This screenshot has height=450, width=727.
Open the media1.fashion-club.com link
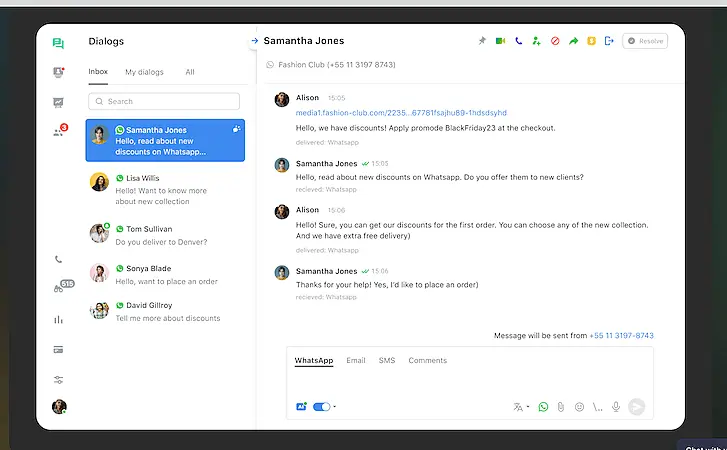click(401, 113)
